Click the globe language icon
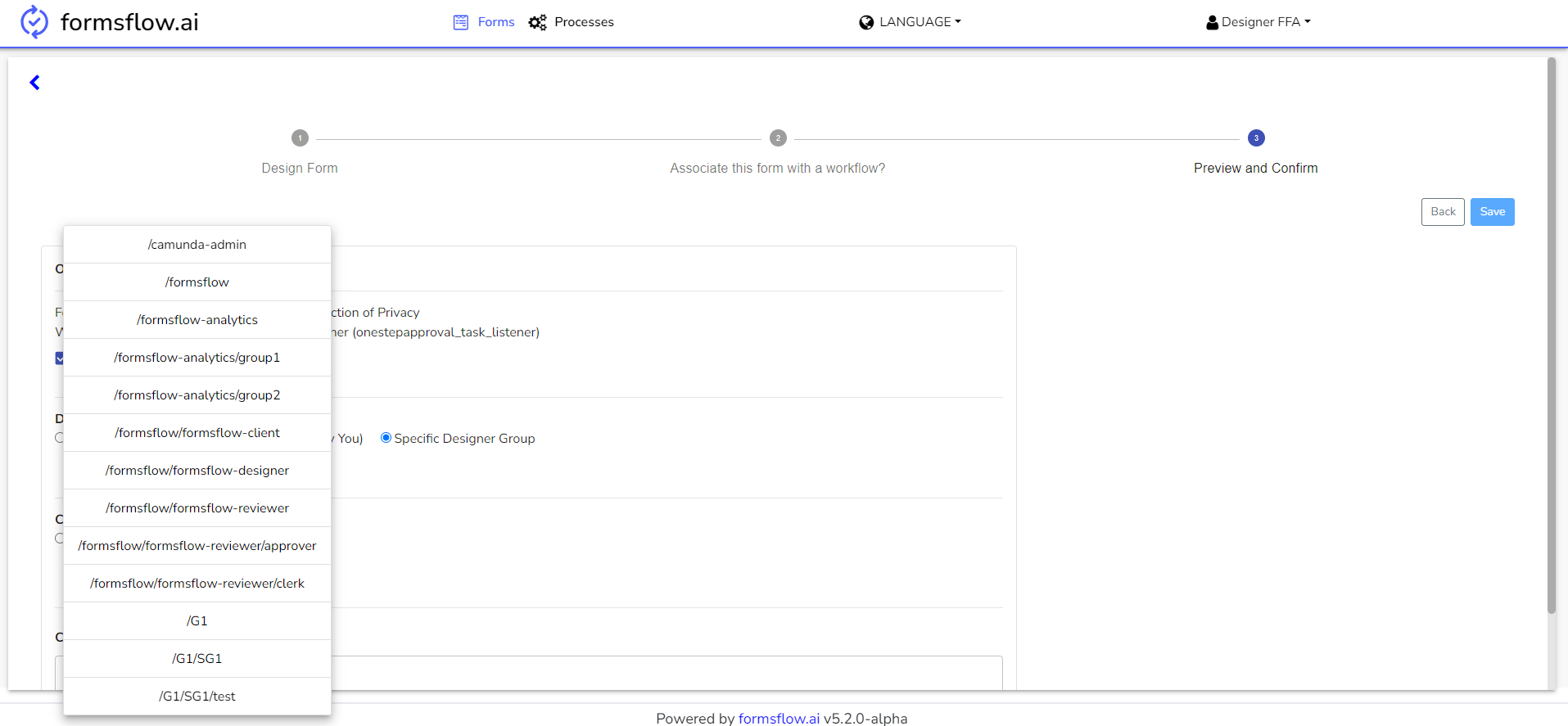Image resolution: width=1568 pixels, height=726 pixels. point(866,22)
